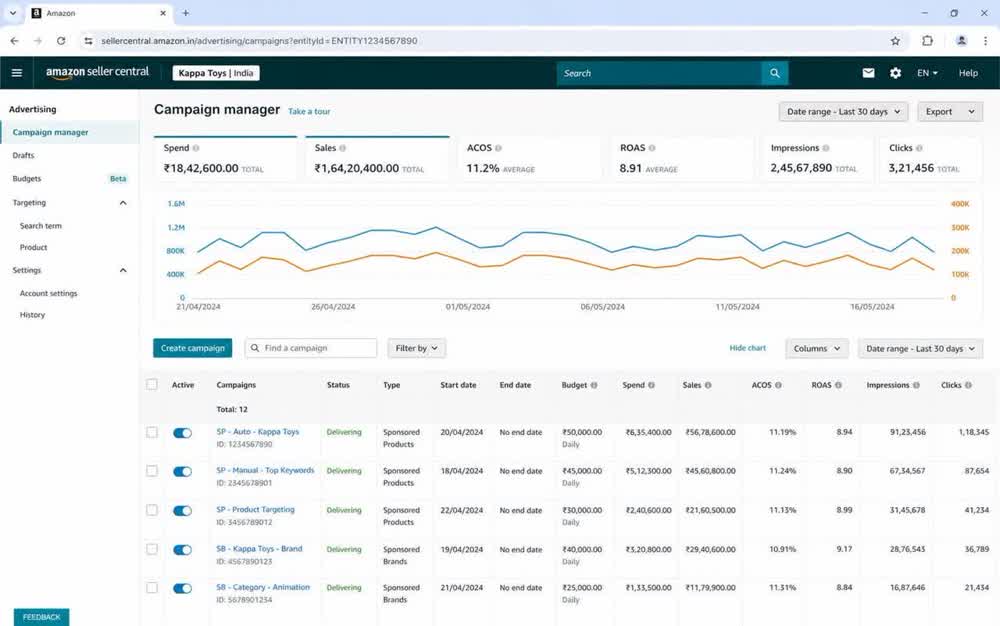The width and height of the screenshot is (1000, 626).
Task: Toggle off SP - Product Targeting campaign
Action: pos(182,511)
